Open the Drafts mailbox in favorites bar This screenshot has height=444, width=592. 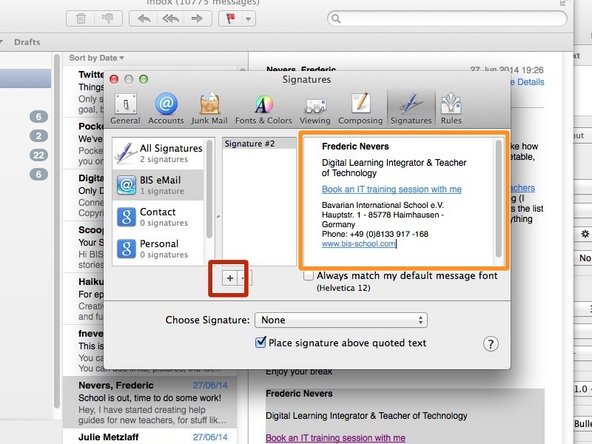pos(27,42)
